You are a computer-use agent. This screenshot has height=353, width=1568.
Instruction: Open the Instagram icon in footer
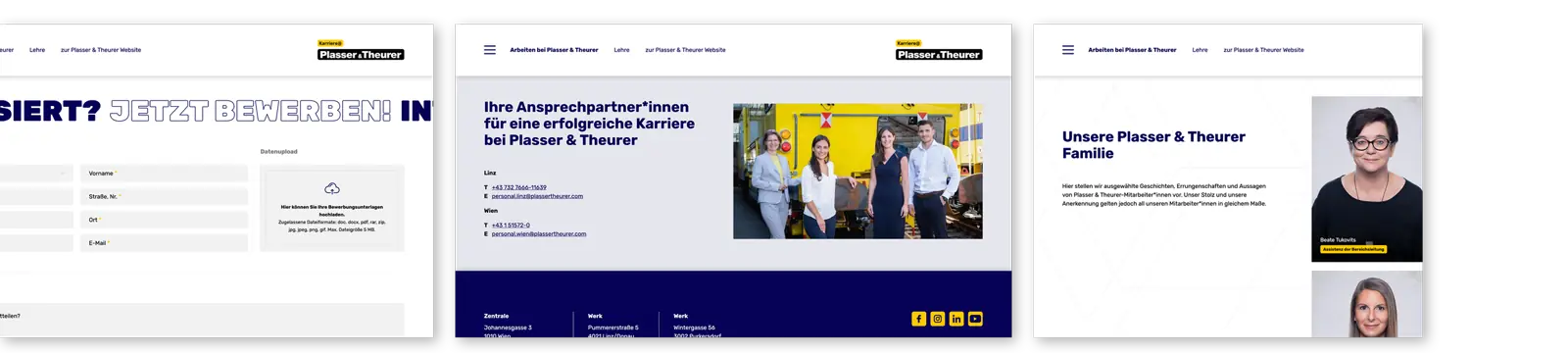[938, 319]
